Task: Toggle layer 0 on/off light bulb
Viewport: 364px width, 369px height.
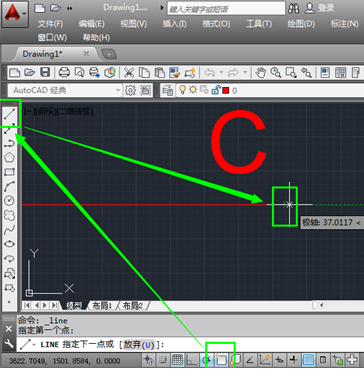Action: tap(182, 90)
